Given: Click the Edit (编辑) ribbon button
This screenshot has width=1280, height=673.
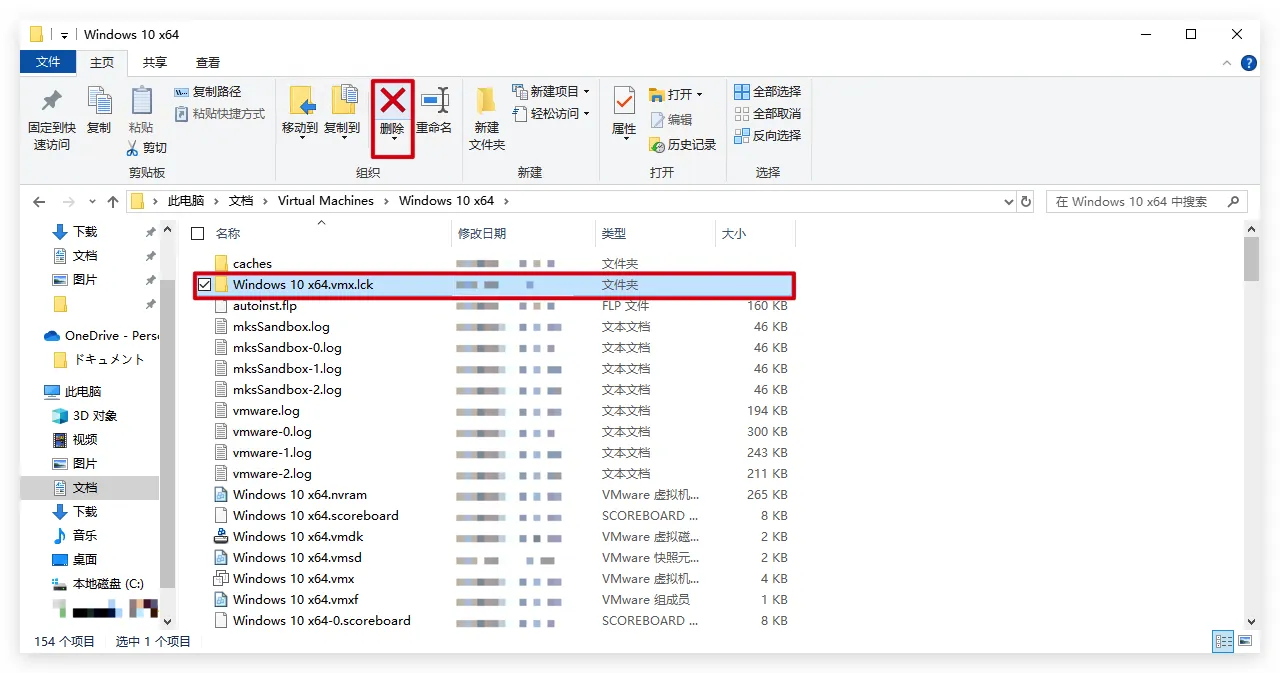Looking at the screenshot, I should [x=671, y=119].
